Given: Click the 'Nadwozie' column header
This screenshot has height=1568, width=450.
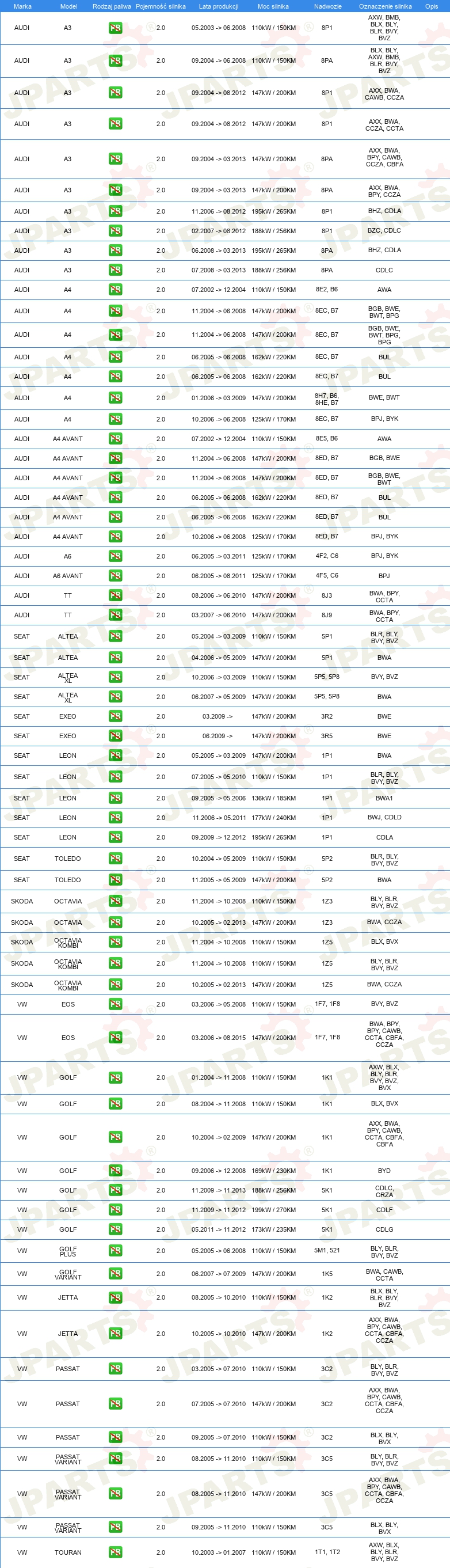Looking at the screenshot, I should pyautogui.click(x=328, y=6).
